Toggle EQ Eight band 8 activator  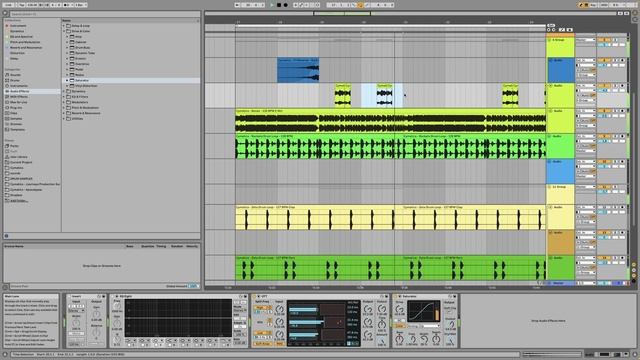(223, 344)
